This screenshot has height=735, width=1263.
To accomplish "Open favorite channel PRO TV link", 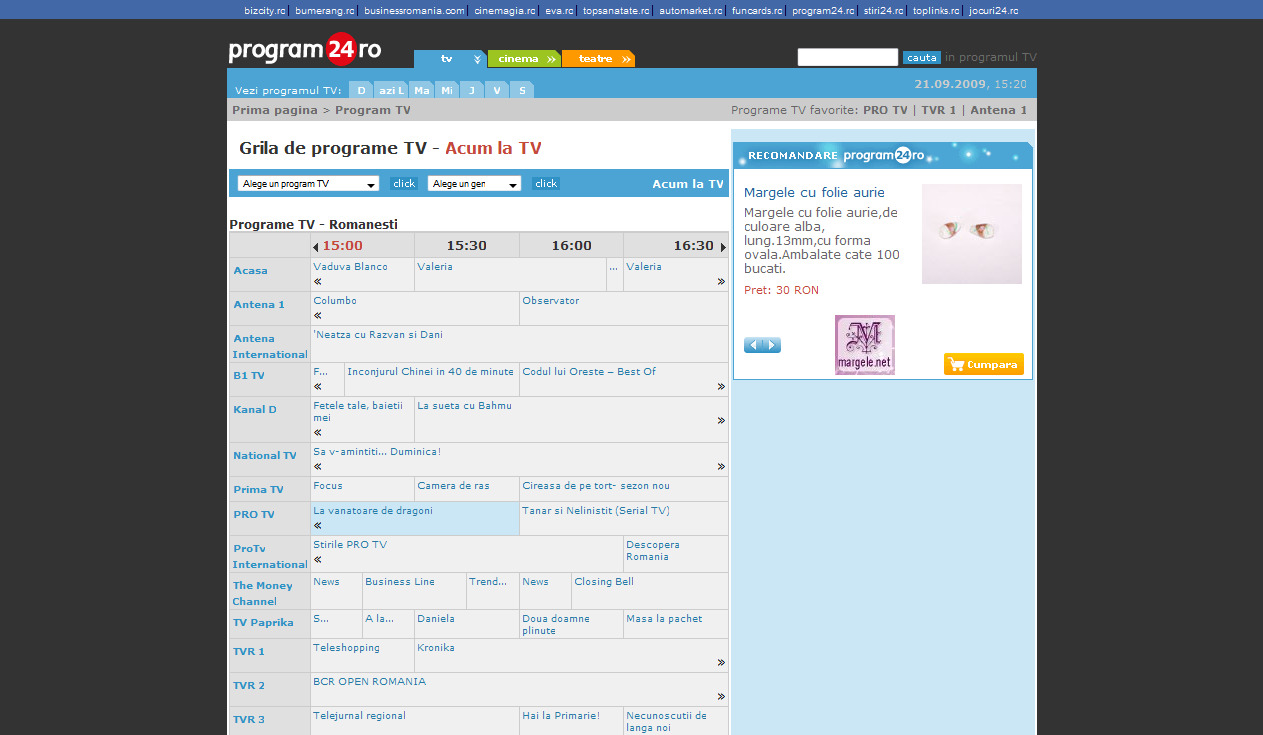I will pyautogui.click(x=885, y=110).
